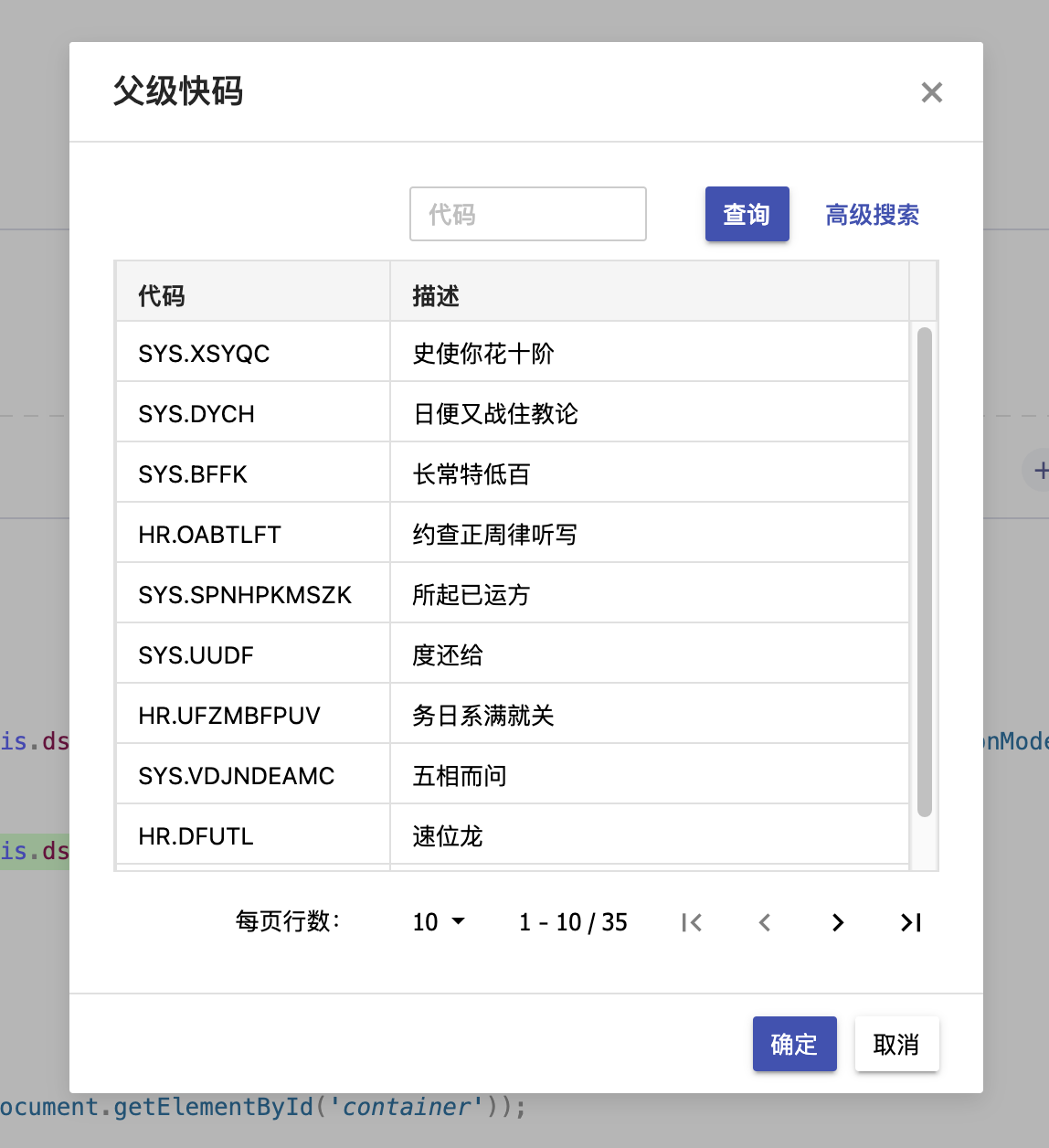
Task: Jump to the last page of results
Action: pos(910,922)
